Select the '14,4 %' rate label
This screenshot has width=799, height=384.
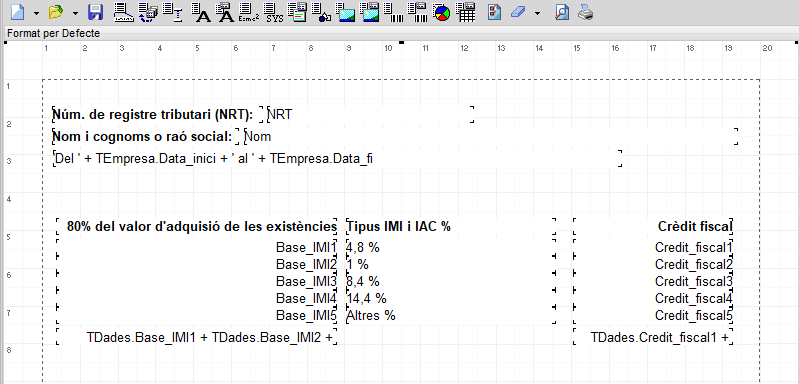[x=451, y=298]
